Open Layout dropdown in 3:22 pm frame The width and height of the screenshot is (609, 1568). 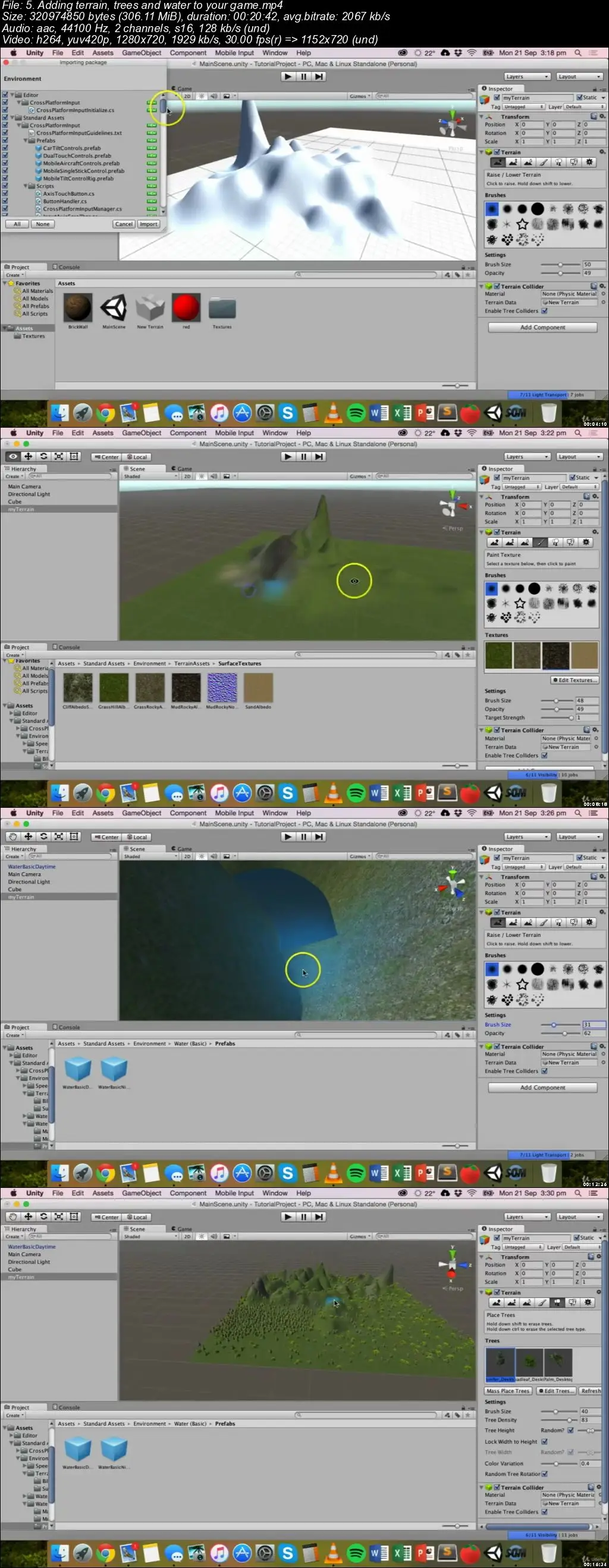coord(580,456)
